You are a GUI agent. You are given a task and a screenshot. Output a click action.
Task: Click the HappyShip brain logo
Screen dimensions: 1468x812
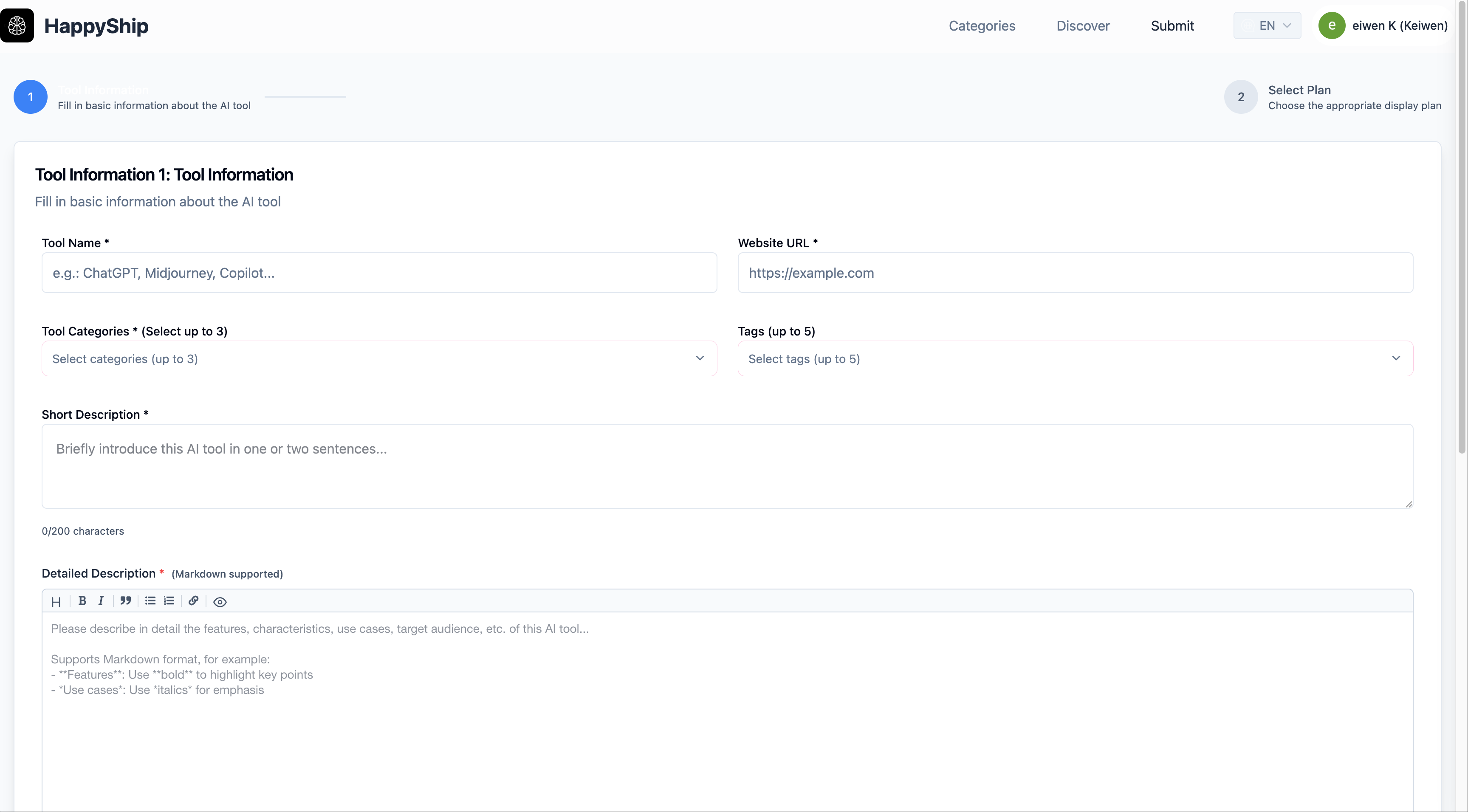pos(17,25)
